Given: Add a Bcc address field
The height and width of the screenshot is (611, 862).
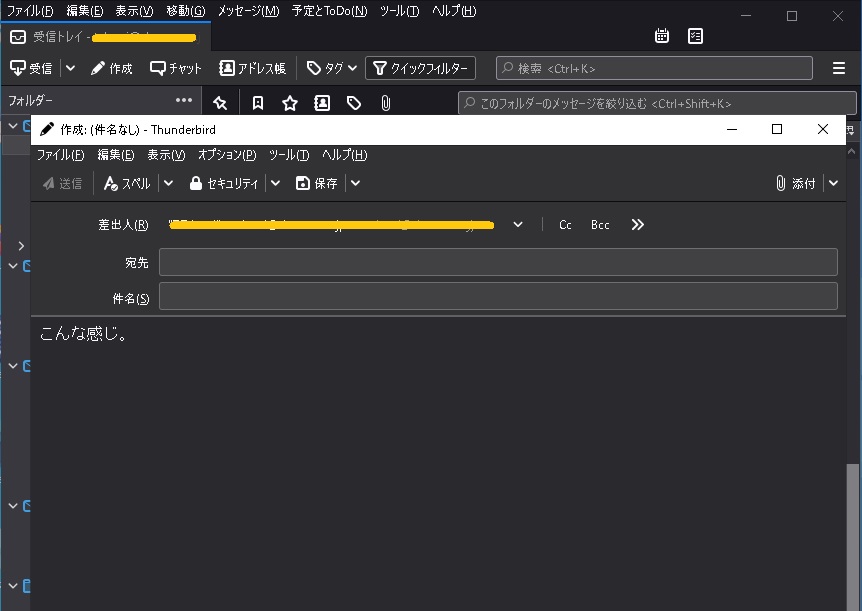Looking at the screenshot, I should 600,225.
